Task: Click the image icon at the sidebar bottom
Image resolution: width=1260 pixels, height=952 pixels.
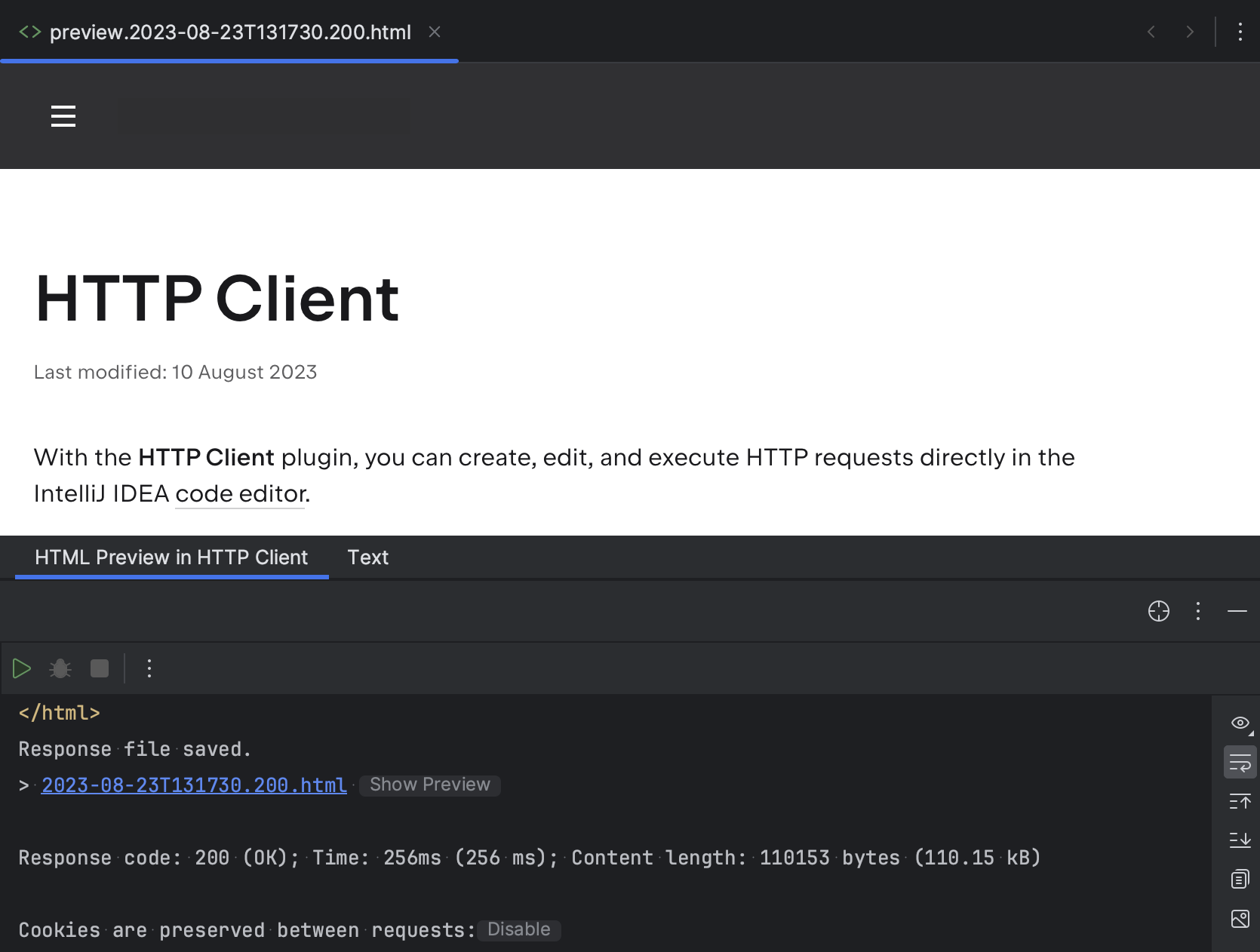Action: tap(1240, 919)
